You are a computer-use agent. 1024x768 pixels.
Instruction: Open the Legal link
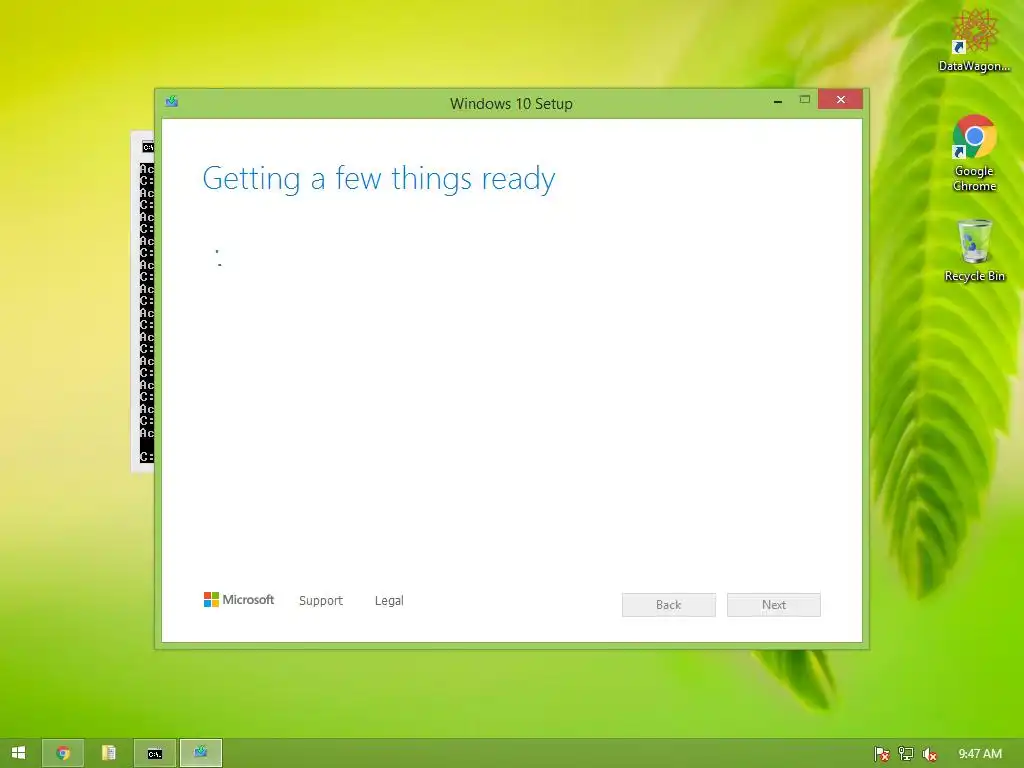point(389,600)
